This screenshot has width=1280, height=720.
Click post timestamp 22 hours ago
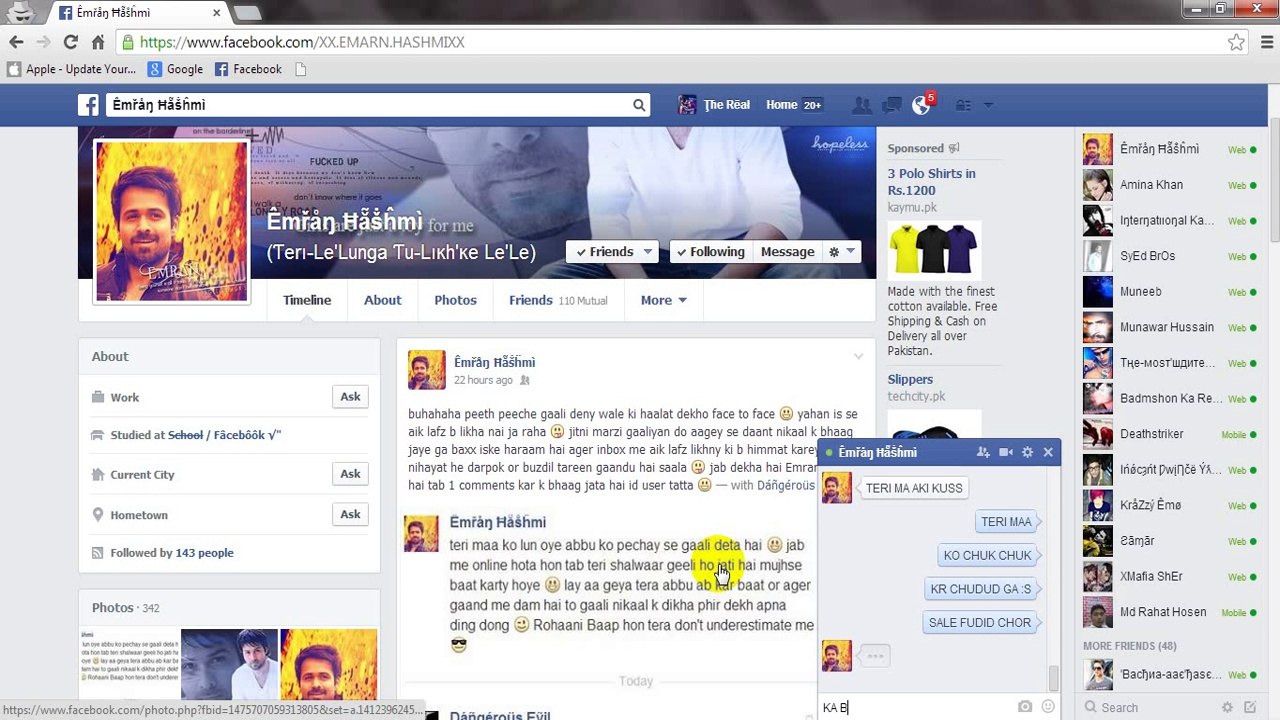click(x=483, y=380)
